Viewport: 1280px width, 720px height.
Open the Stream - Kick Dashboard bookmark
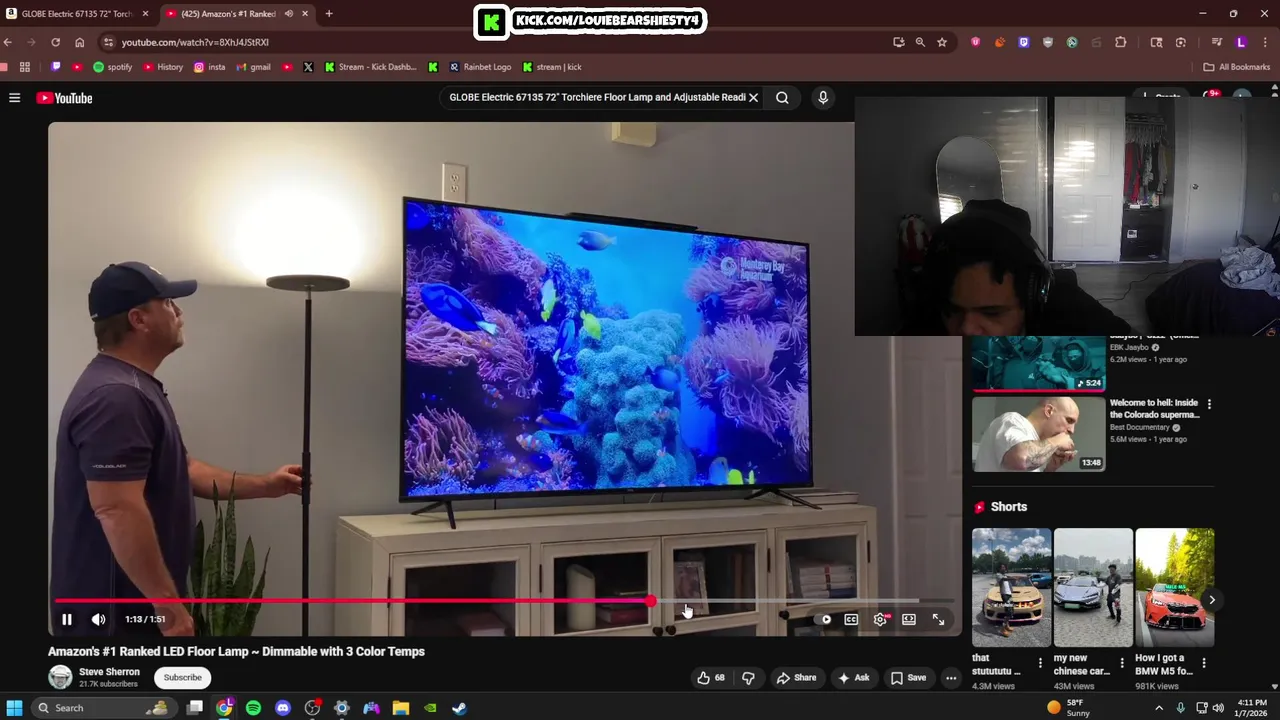(370, 67)
